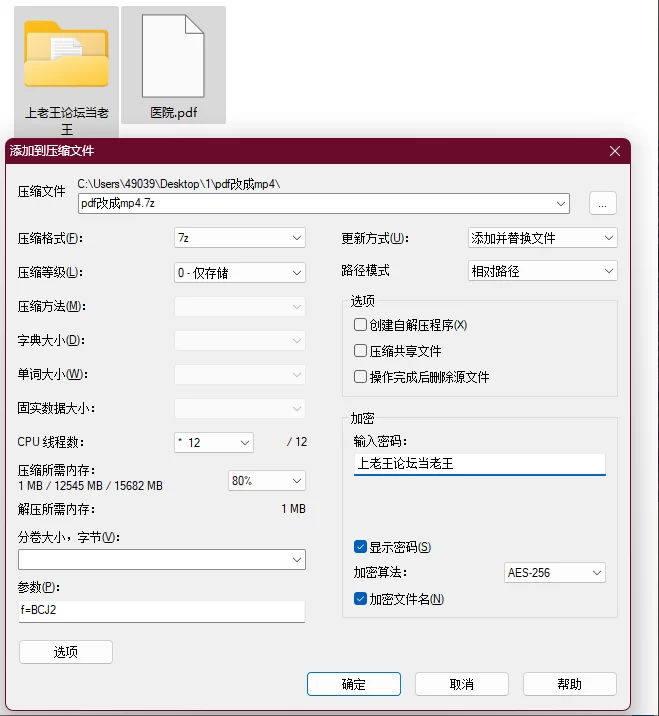The image size is (659, 716).
Task: Click the disabled 固实数据大小 dropdown
Action: pyautogui.click(x=240, y=409)
